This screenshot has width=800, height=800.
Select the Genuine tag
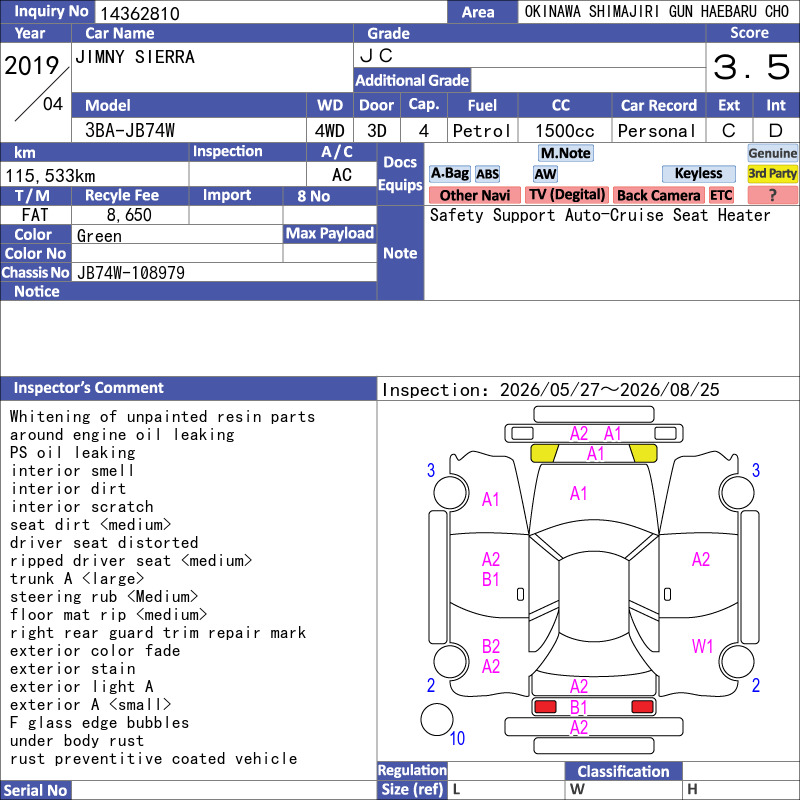point(772,153)
